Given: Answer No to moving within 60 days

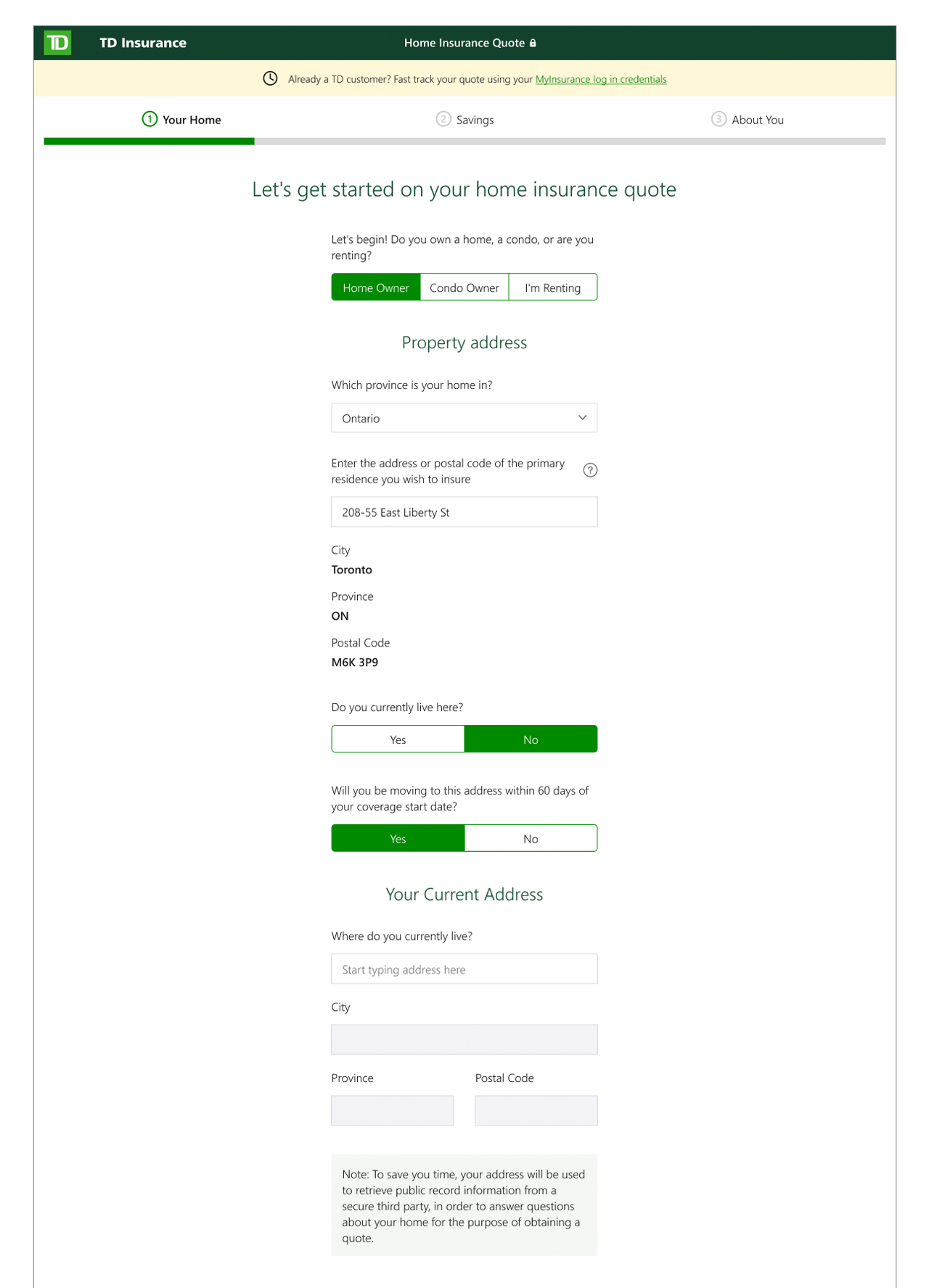Looking at the screenshot, I should (531, 839).
